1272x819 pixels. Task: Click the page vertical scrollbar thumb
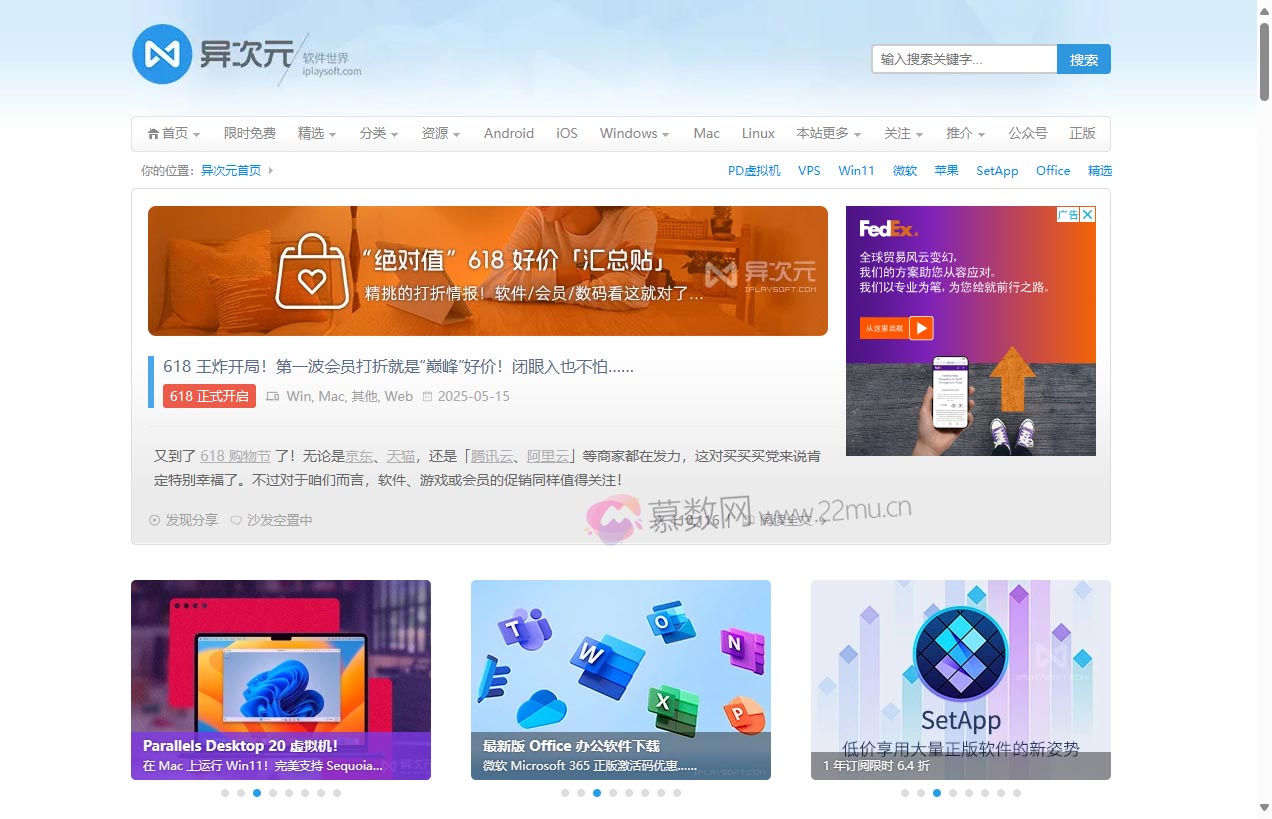tap(1264, 60)
